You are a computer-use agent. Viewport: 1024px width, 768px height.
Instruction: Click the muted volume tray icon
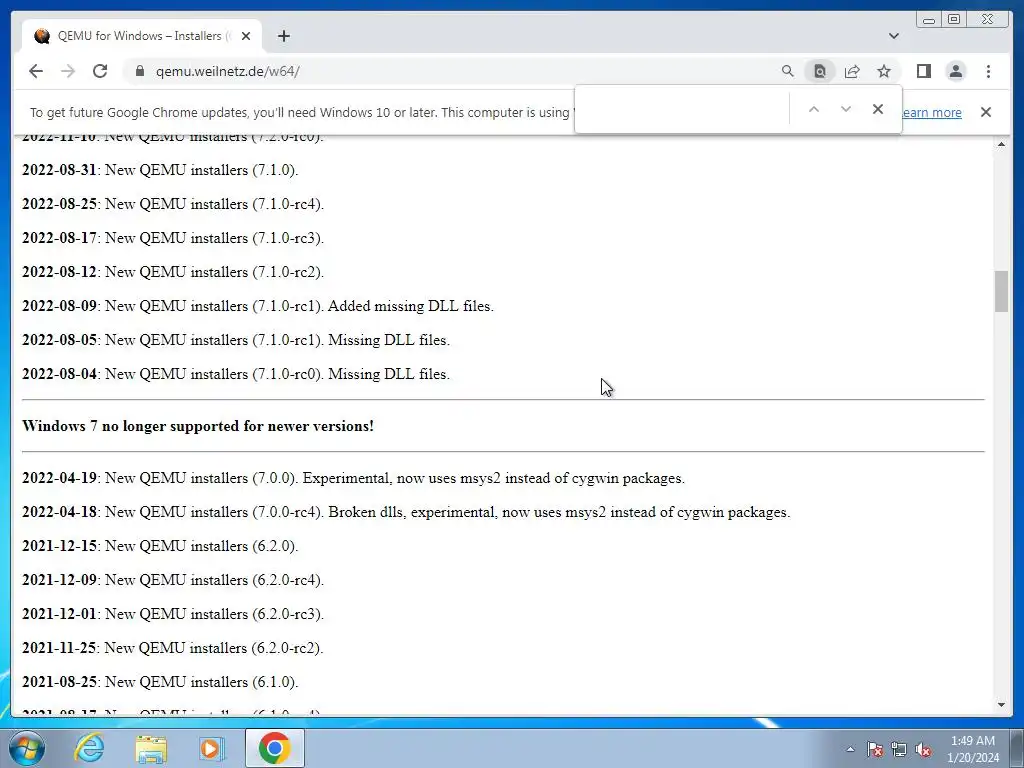[923, 749]
